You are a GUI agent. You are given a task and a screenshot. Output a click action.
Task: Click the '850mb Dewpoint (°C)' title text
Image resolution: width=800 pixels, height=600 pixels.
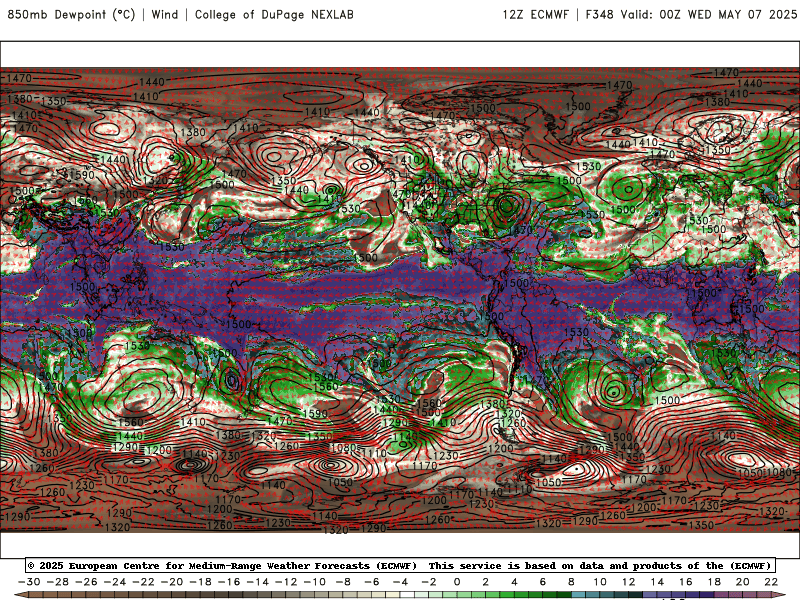point(71,14)
